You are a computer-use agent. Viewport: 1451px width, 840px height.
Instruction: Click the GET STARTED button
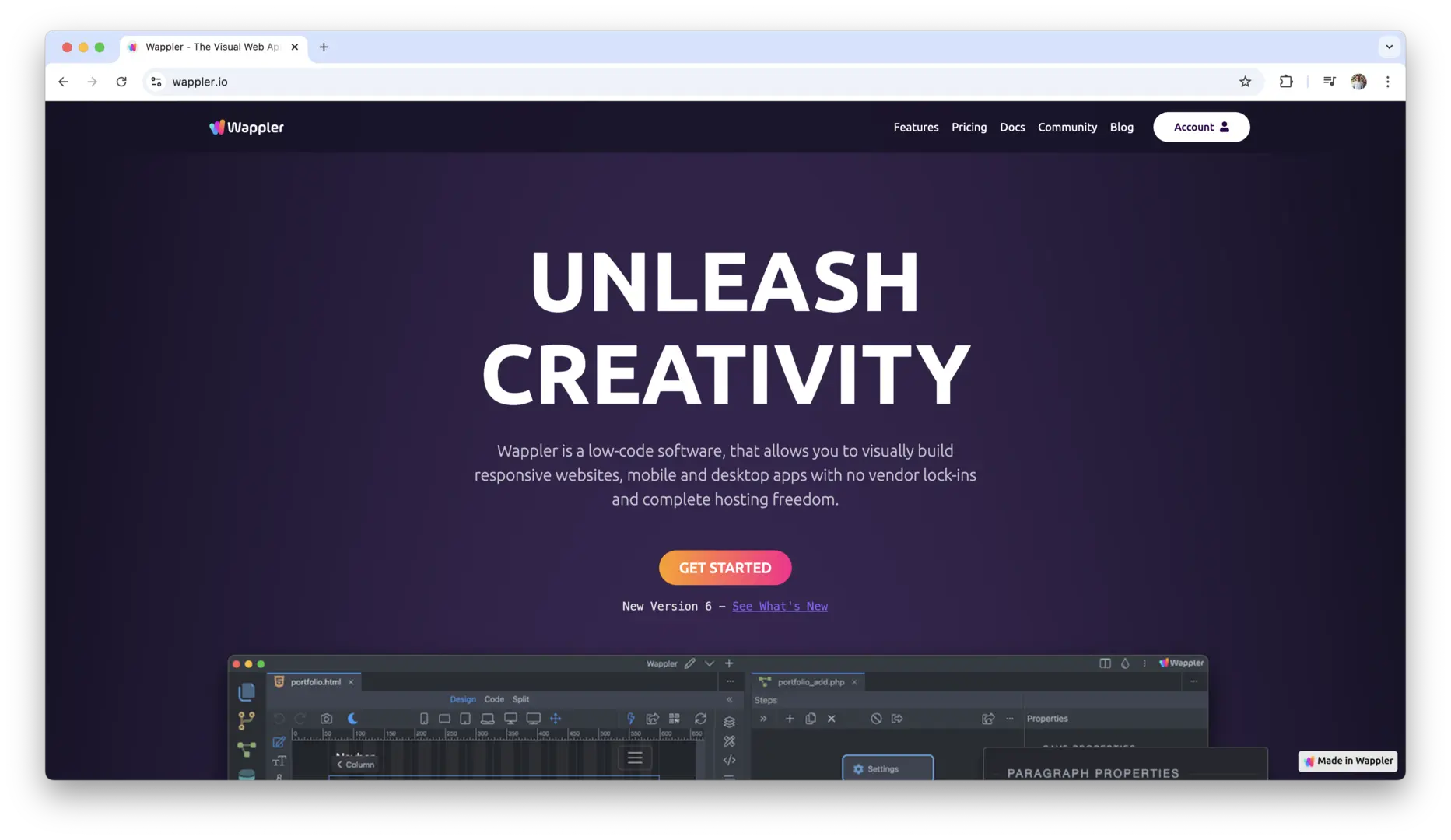point(725,568)
